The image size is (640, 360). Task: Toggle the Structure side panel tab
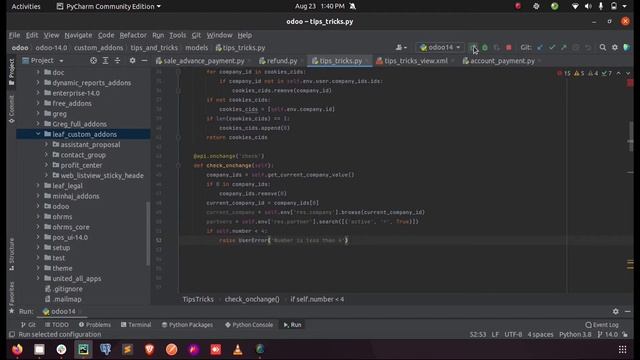[11, 253]
